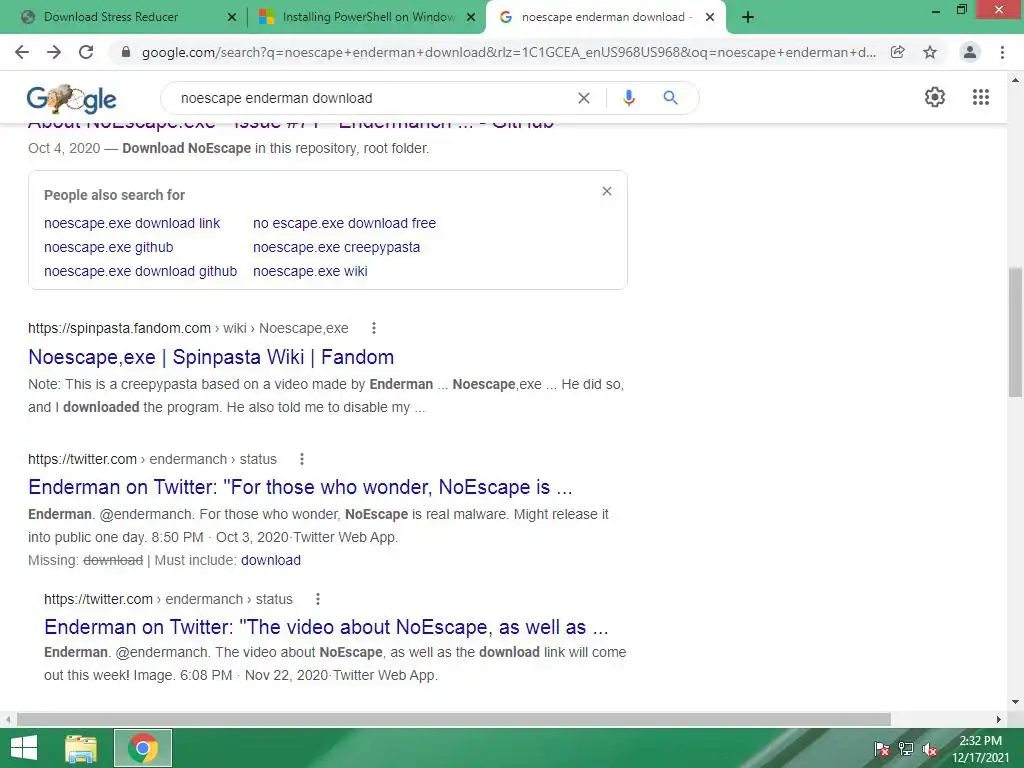Image resolution: width=1024 pixels, height=768 pixels.
Task: Switch to the Download Stress Reducer tab
Action: point(124,18)
